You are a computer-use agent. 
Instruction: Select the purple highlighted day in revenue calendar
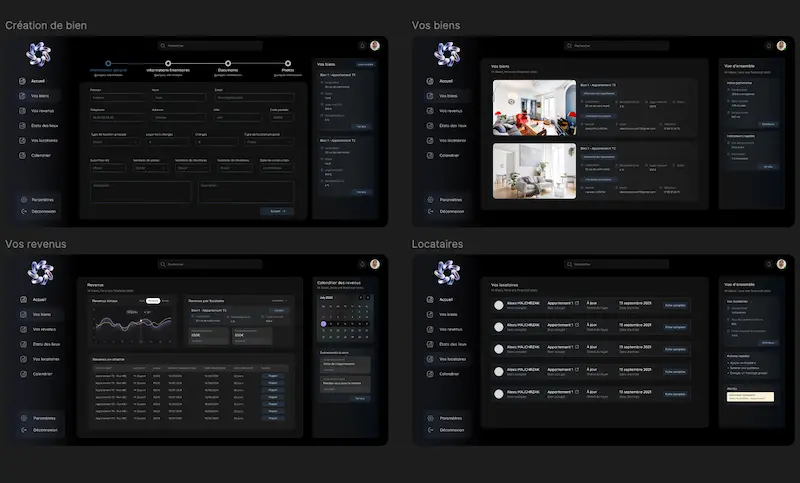[323, 324]
